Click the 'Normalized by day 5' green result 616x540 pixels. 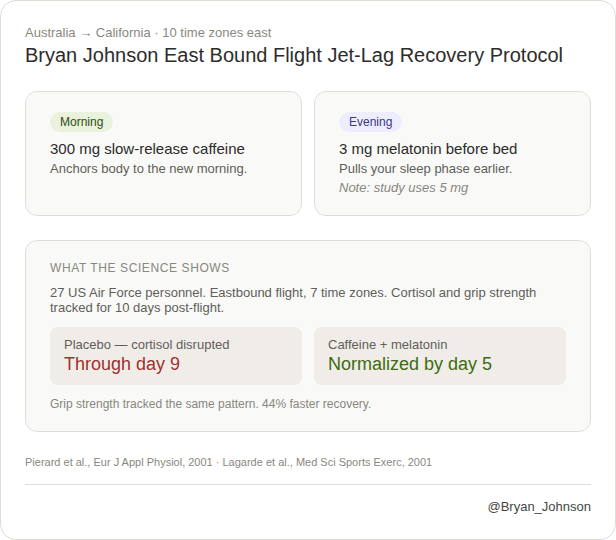[x=410, y=364]
